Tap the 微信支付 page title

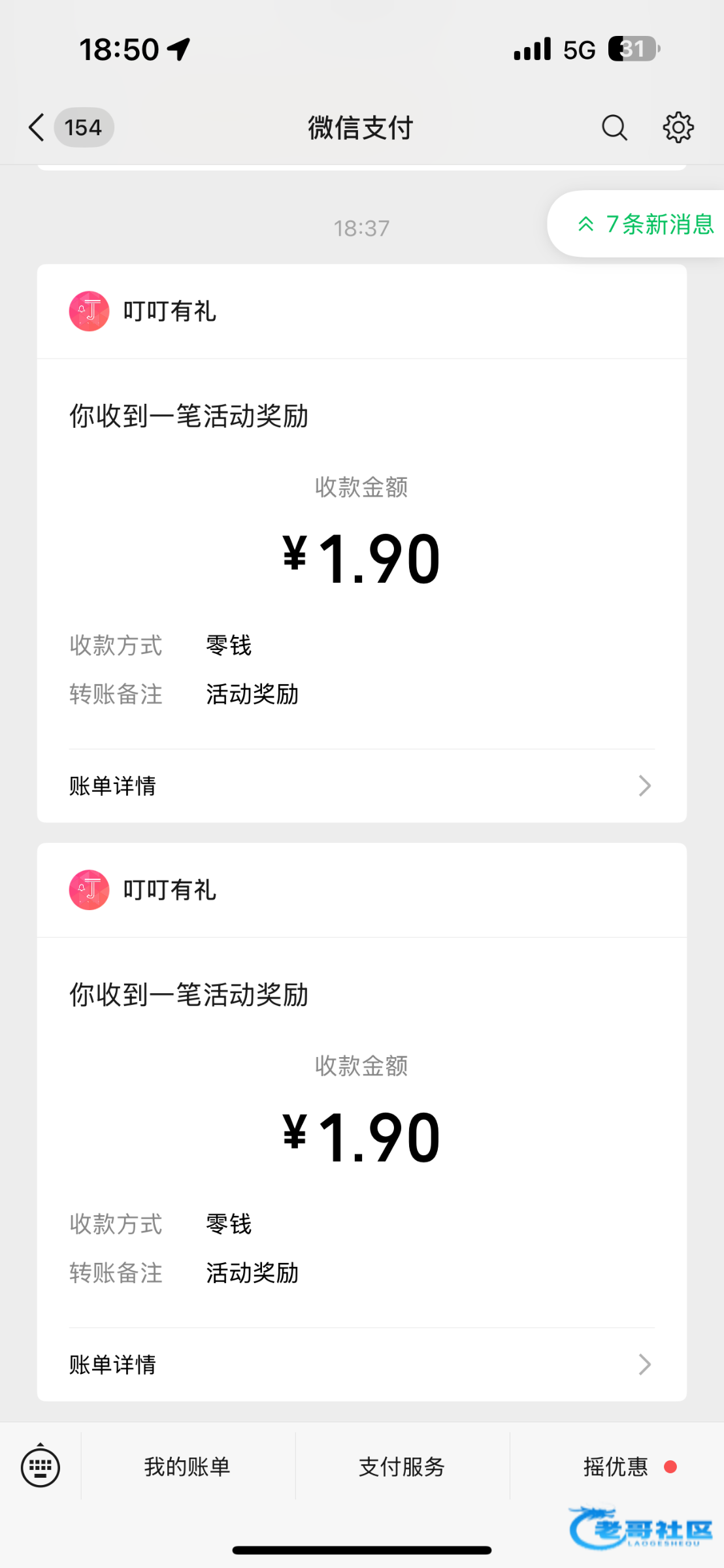point(361,127)
